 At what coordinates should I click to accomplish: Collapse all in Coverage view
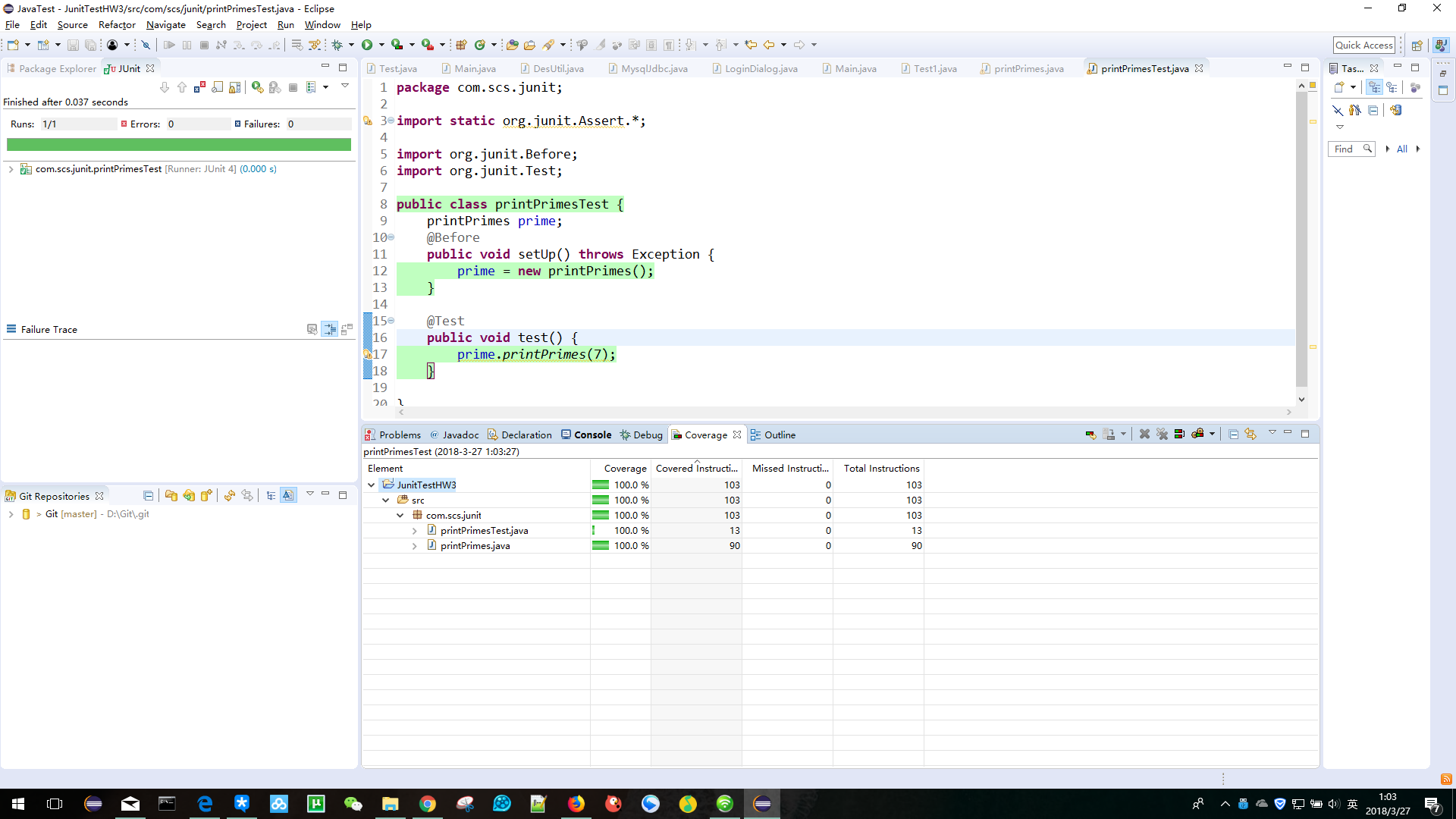tap(1233, 435)
